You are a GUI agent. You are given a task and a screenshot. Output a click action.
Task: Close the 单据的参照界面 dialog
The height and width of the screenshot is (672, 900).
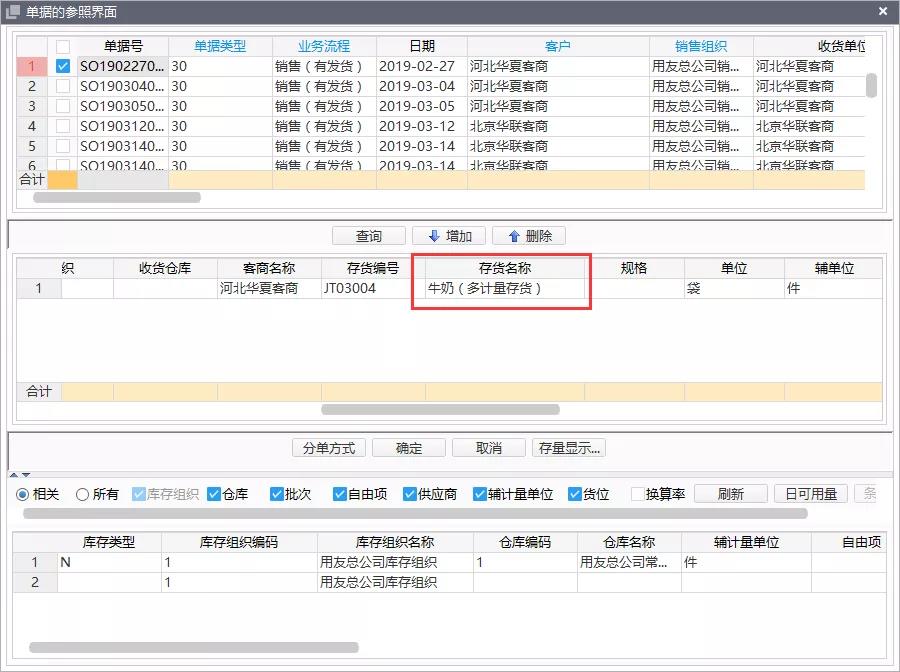(x=883, y=11)
